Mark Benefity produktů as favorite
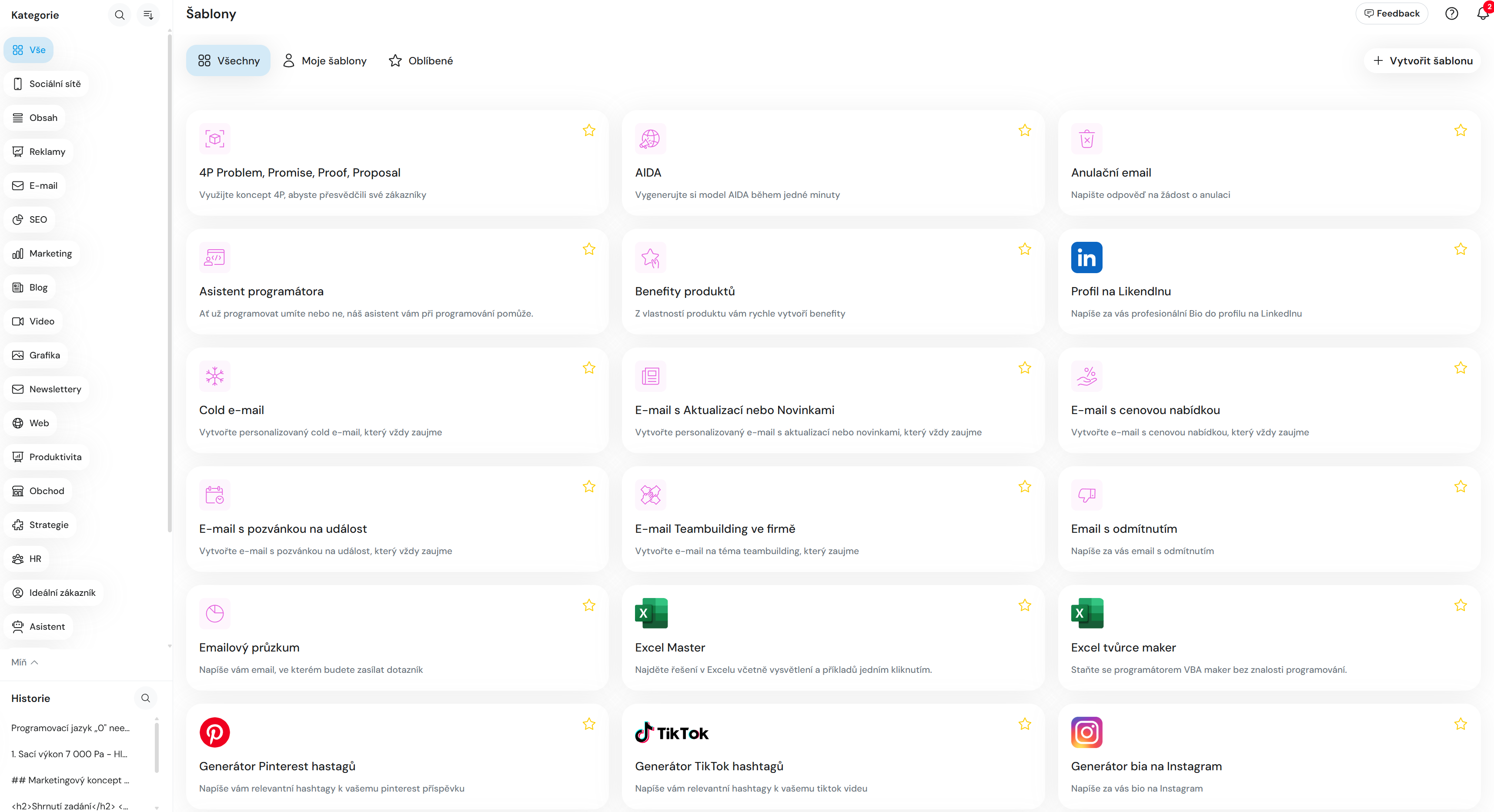Viewport: 1494px width, 812px height. [1024, 249]
